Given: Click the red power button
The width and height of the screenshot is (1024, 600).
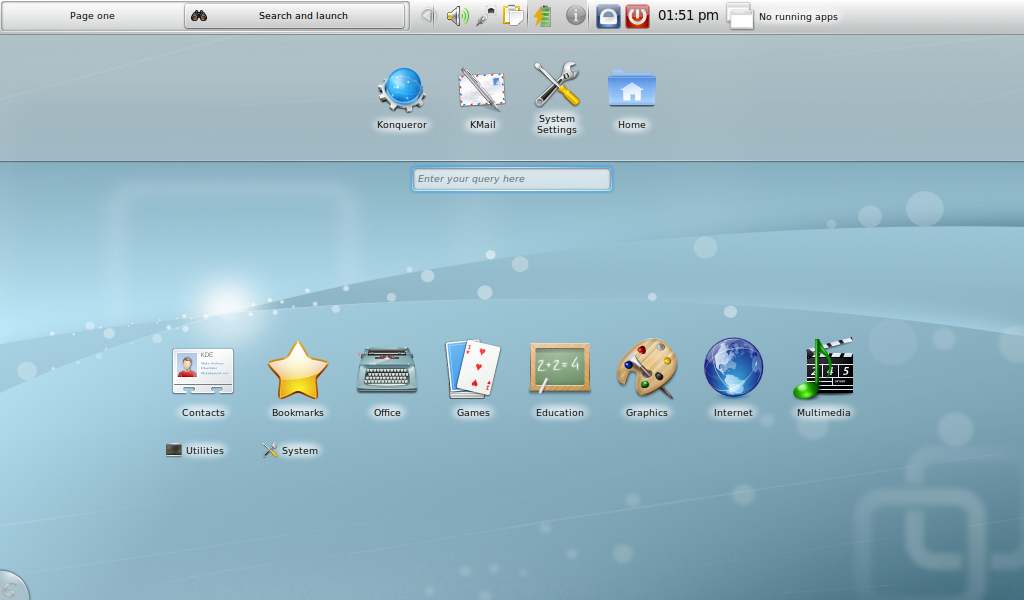Looking at the screenshot, I should (x=637, y=16).
